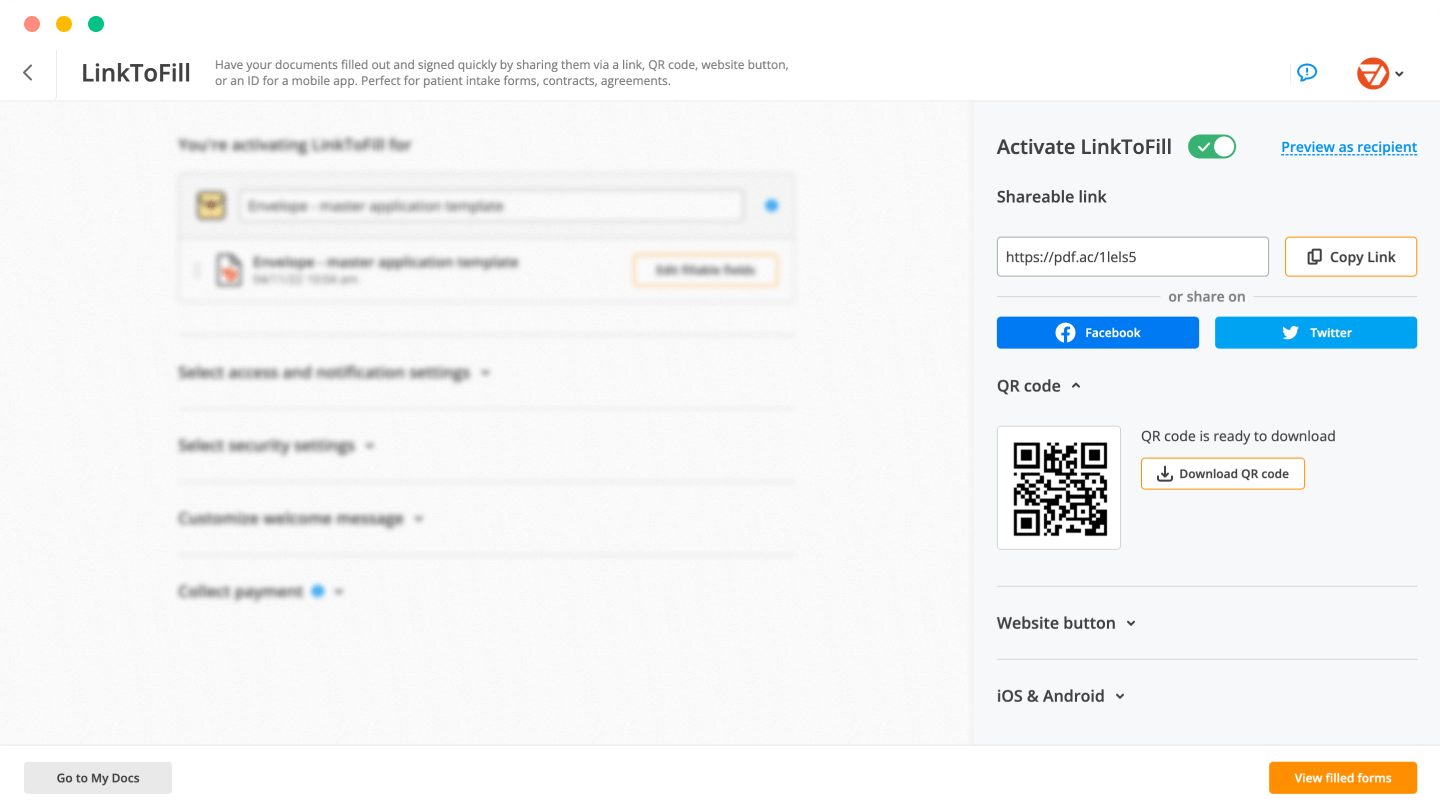Open the account menu via the header chevron
The image size is (1440, 808).
point(1399,73)
